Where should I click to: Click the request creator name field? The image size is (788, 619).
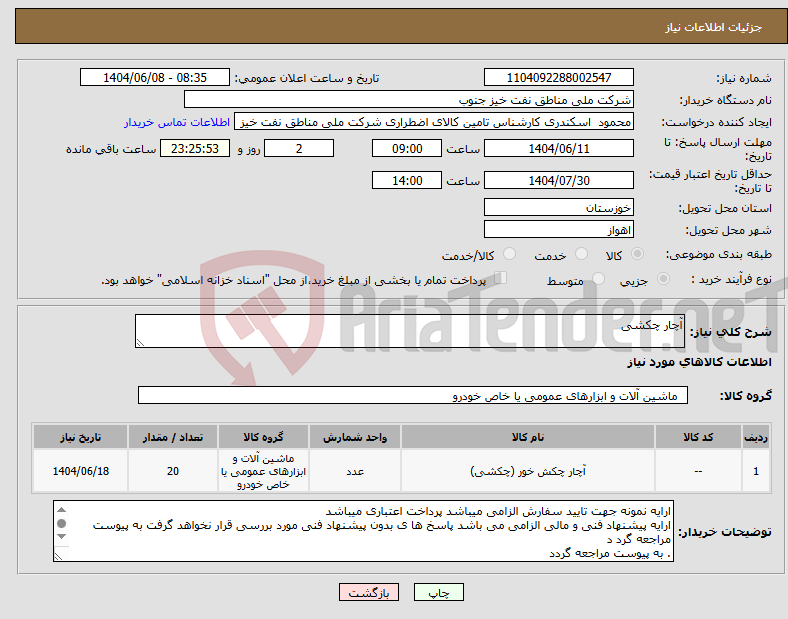point(434,122)
